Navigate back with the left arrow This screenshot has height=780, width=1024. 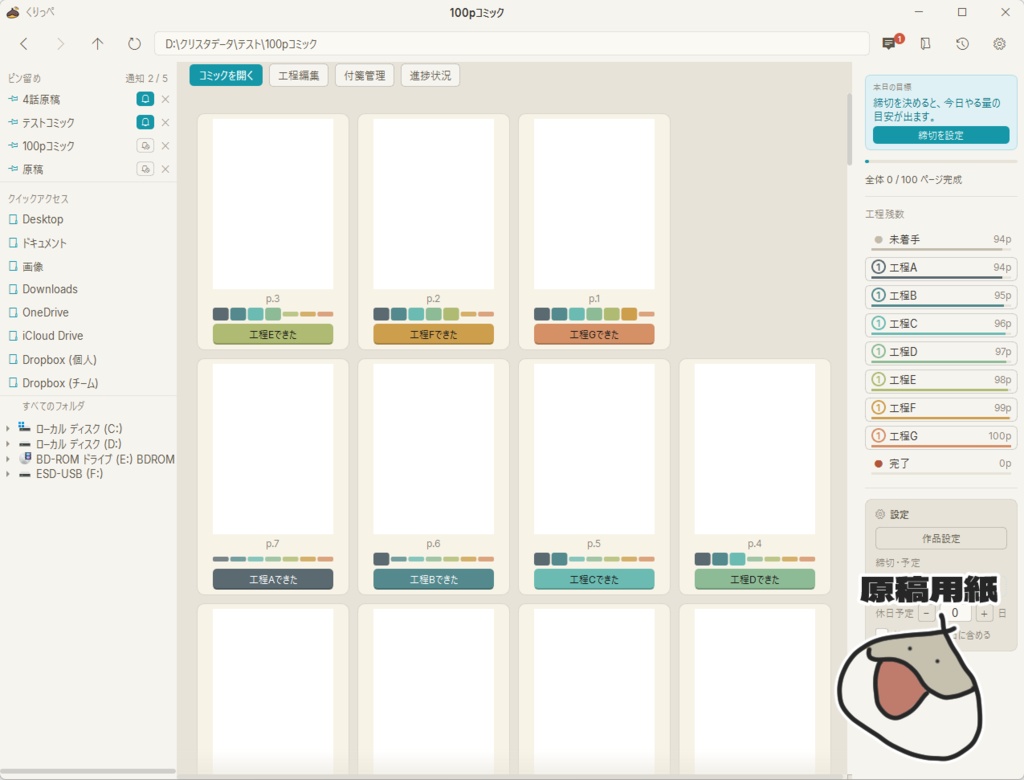pos(24,44)
